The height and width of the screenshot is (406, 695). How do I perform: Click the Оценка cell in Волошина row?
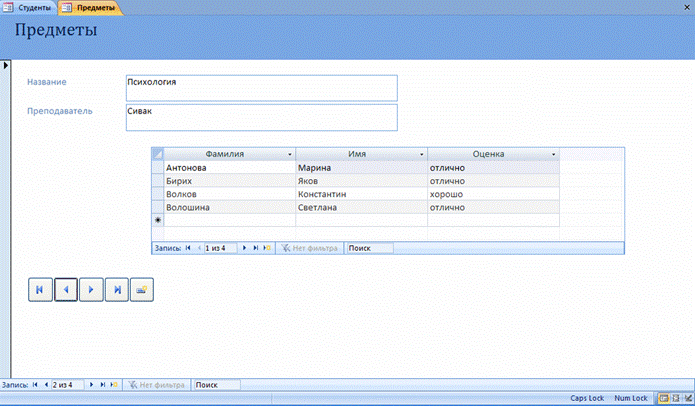[493, 207]
